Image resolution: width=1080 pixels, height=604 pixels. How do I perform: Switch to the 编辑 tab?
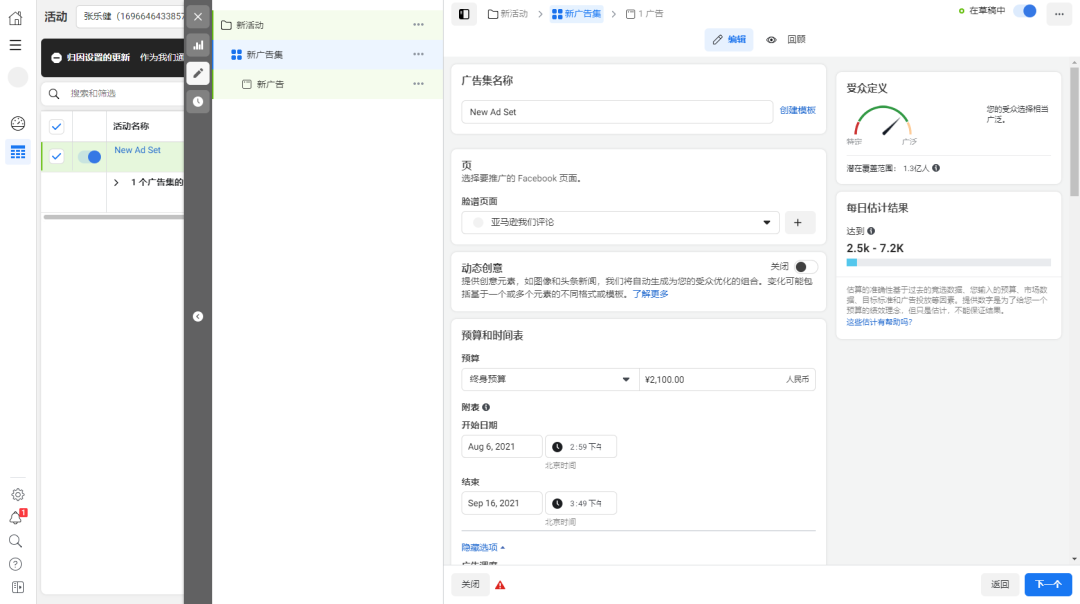pos(729,39)
